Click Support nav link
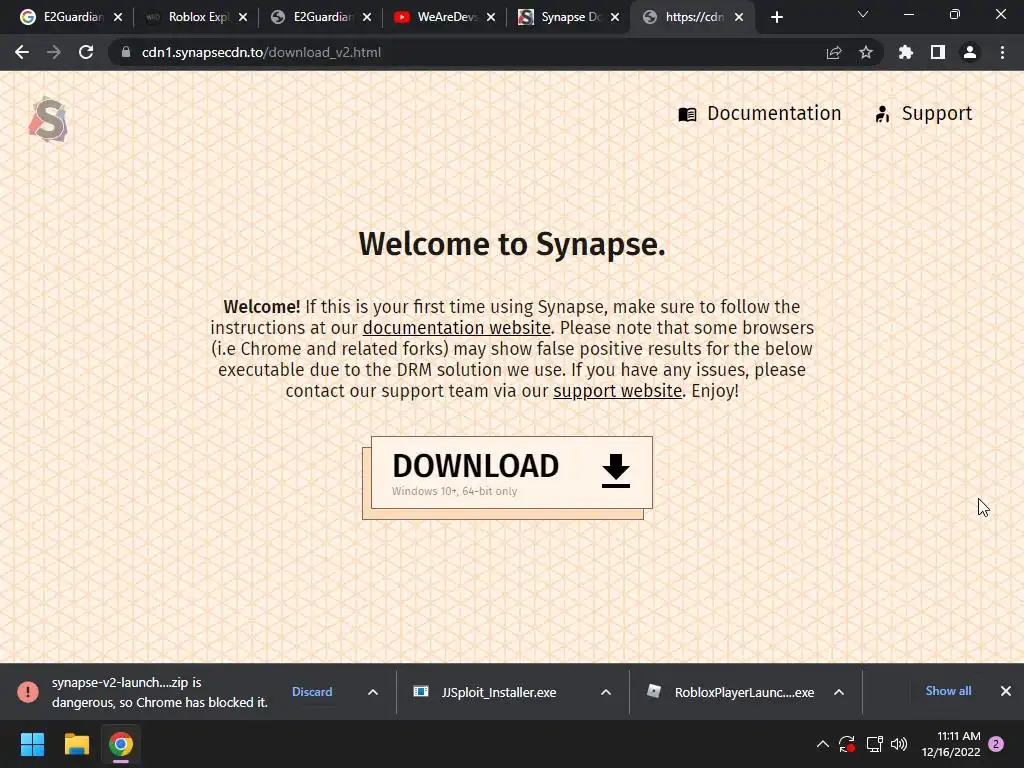1024x768 pixels. pos(923,114)
